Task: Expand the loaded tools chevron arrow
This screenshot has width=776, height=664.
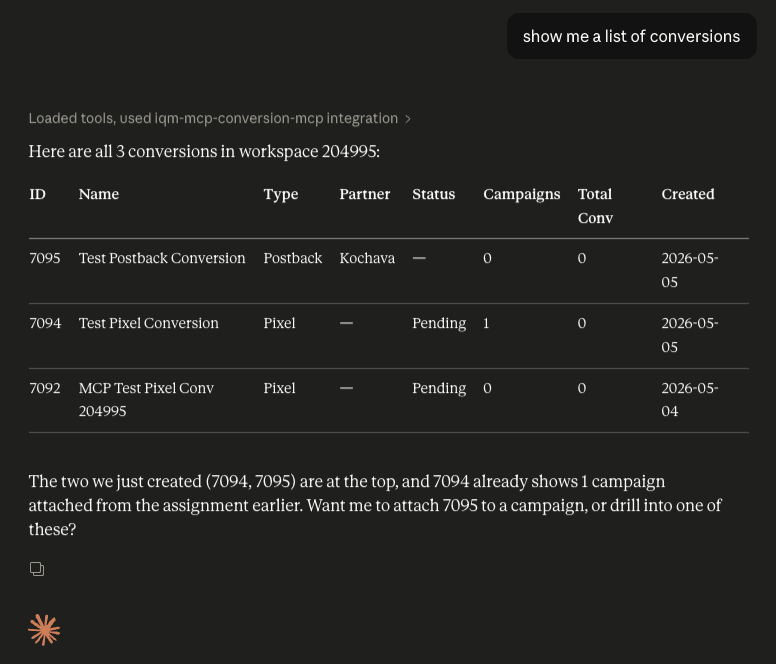Action: tap(408, 119)
